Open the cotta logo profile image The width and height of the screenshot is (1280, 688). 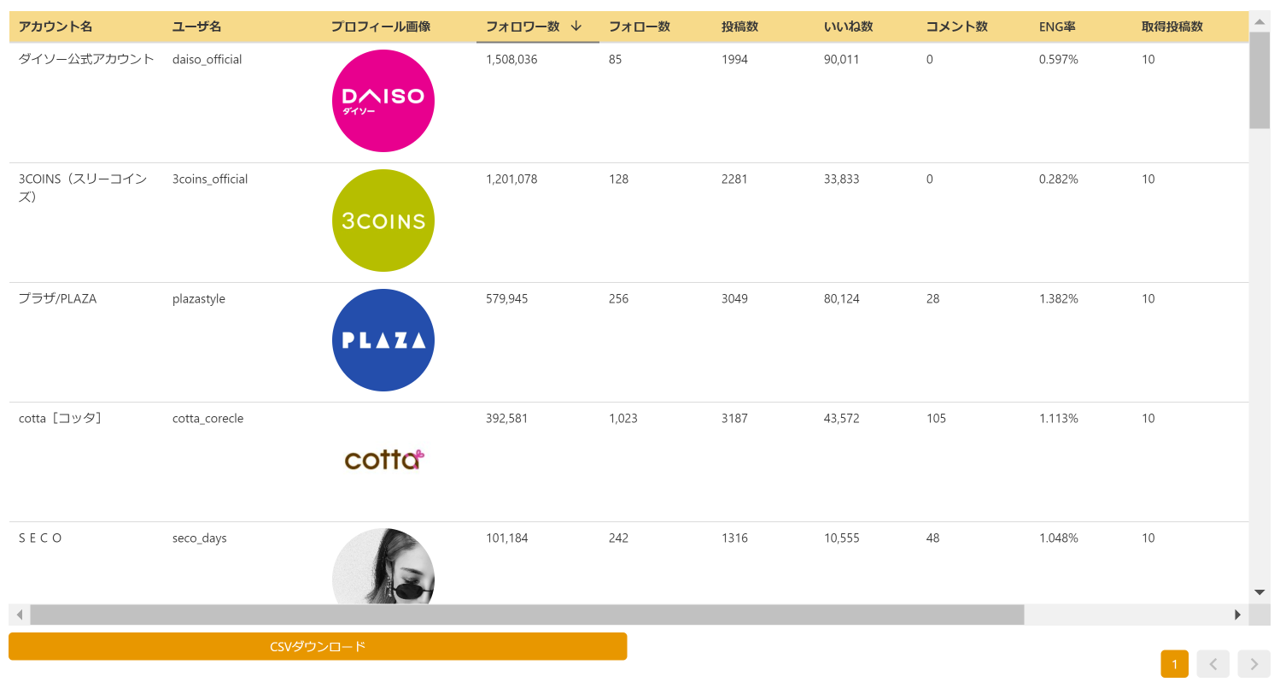[384, 459]
